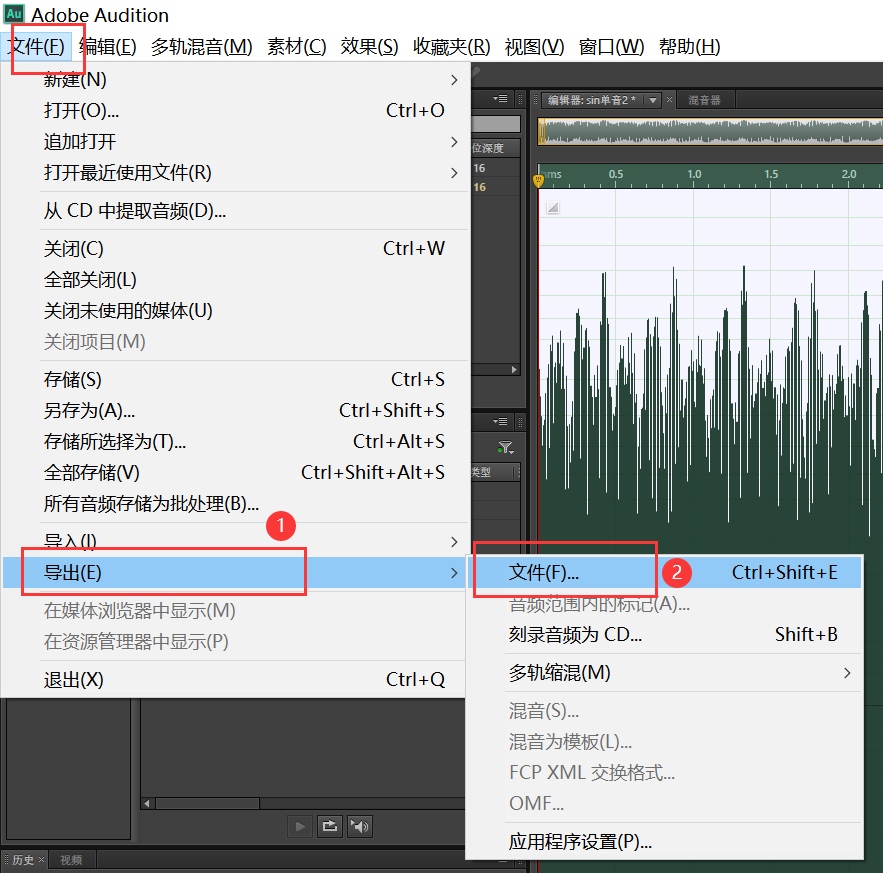Screen dimensions: 883x873
Task: Open the 视图(V) menu
Action: coord(534,47)
